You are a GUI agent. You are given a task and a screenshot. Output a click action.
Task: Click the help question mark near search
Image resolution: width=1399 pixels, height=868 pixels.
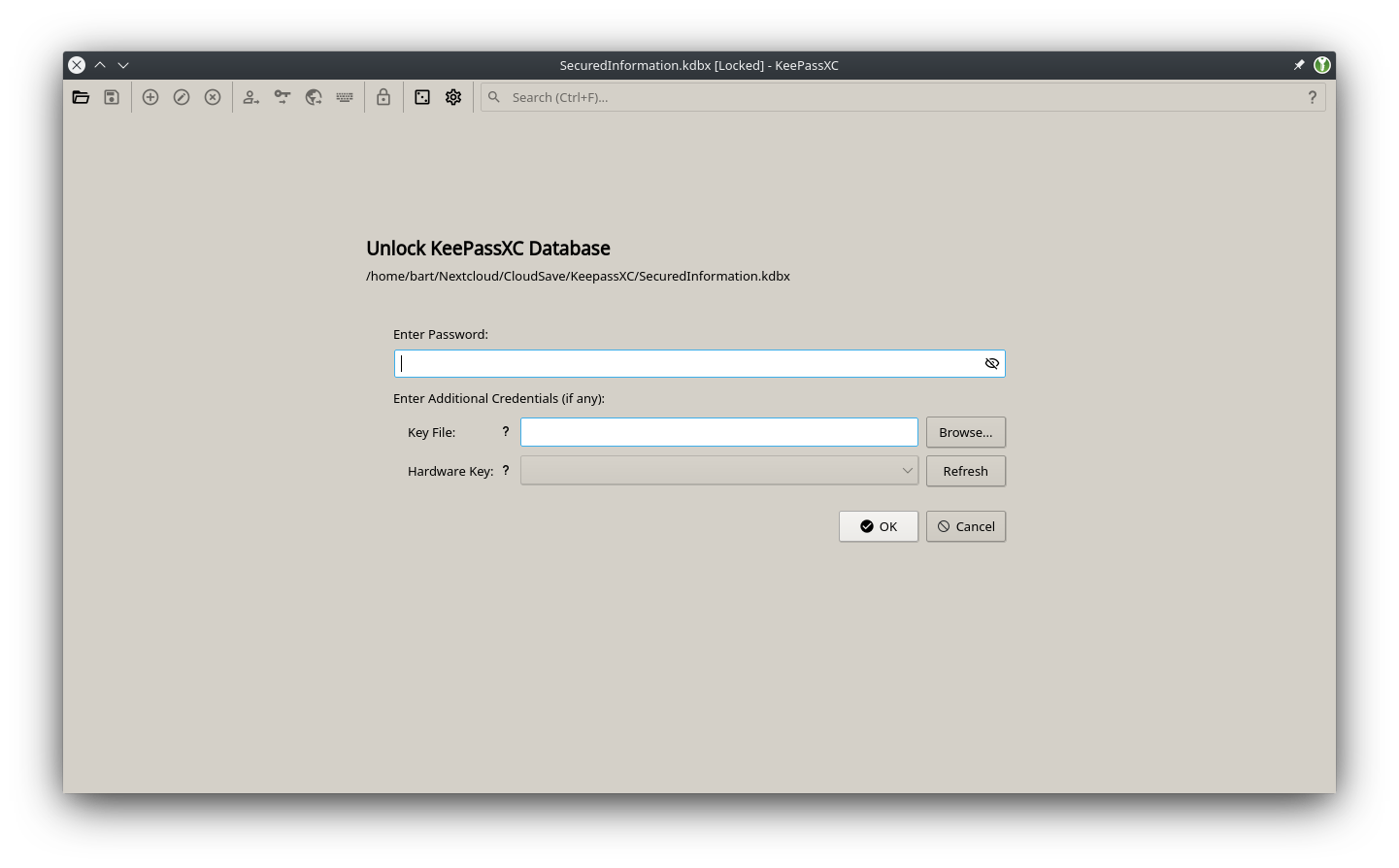(x=1313, y=97)
